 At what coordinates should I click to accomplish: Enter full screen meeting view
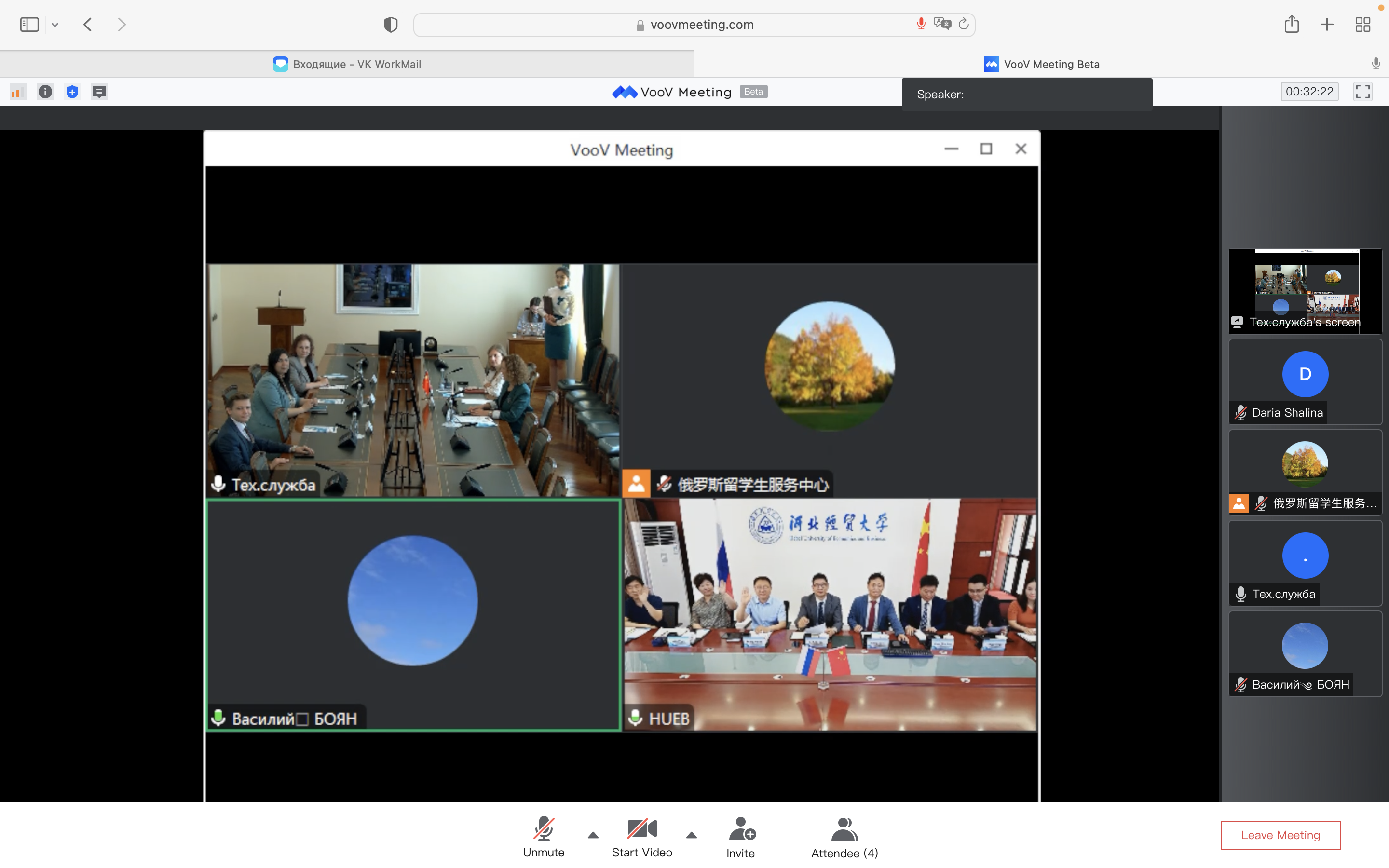[1362, 92]
